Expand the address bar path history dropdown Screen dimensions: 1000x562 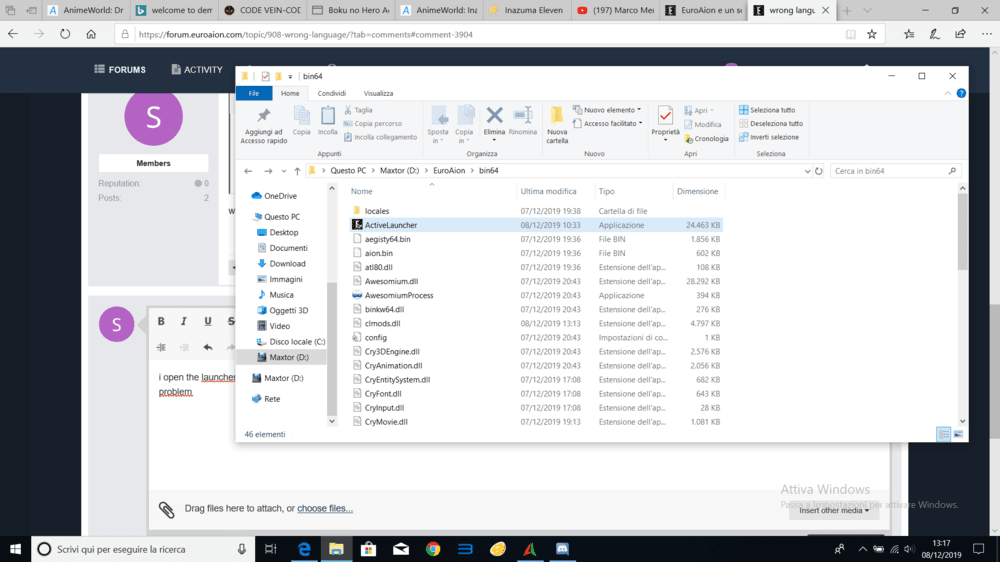click(807, 171)
